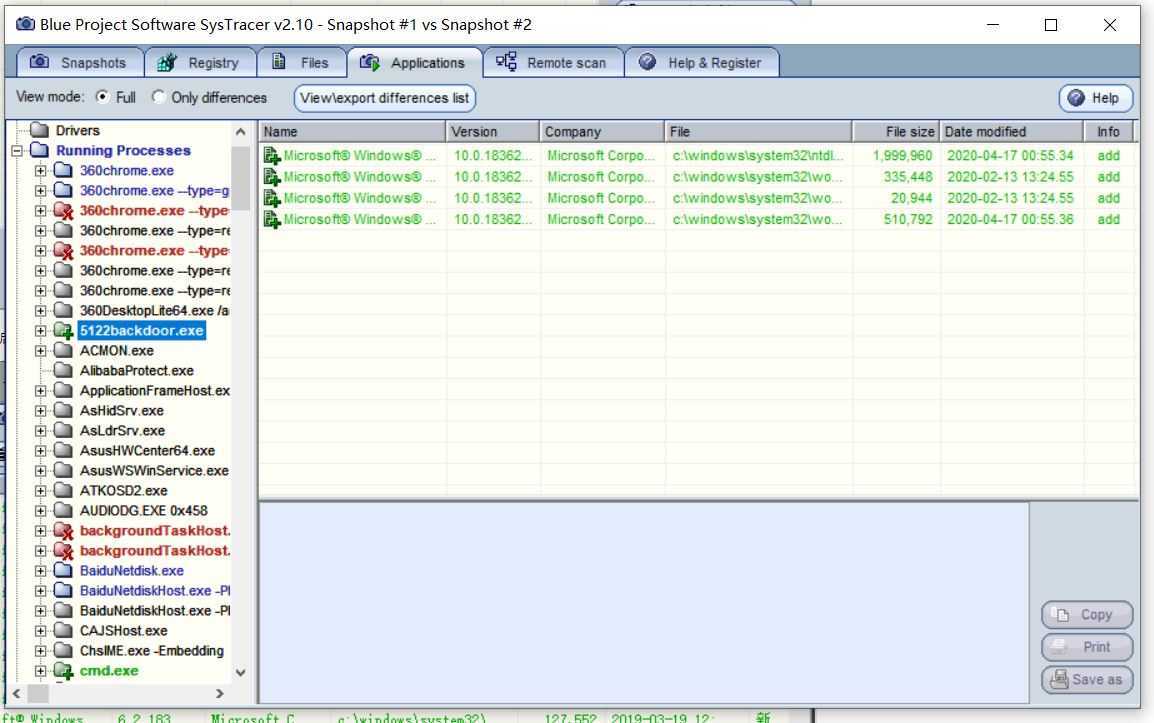Click the Info column header
This screenshot has width=1154, height=723.
point(1108,132)
